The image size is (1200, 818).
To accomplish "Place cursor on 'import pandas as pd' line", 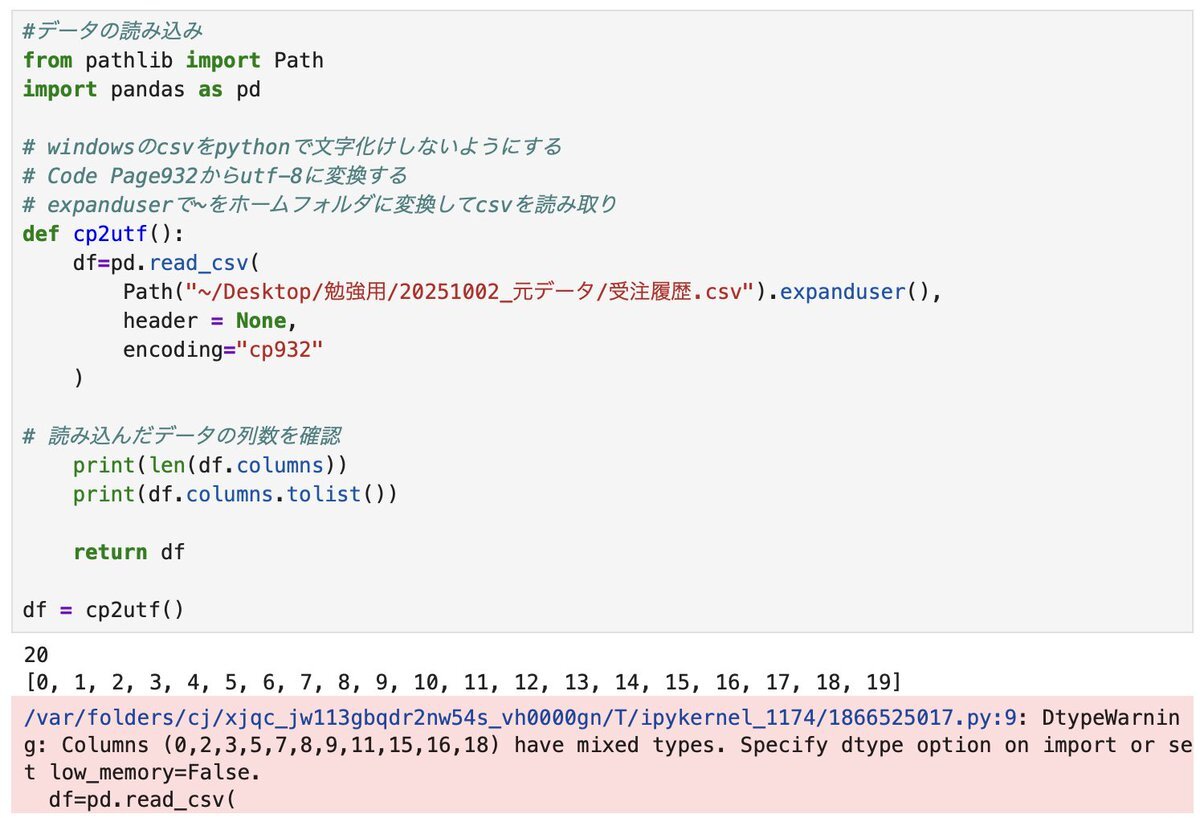I will click(141, 89).
